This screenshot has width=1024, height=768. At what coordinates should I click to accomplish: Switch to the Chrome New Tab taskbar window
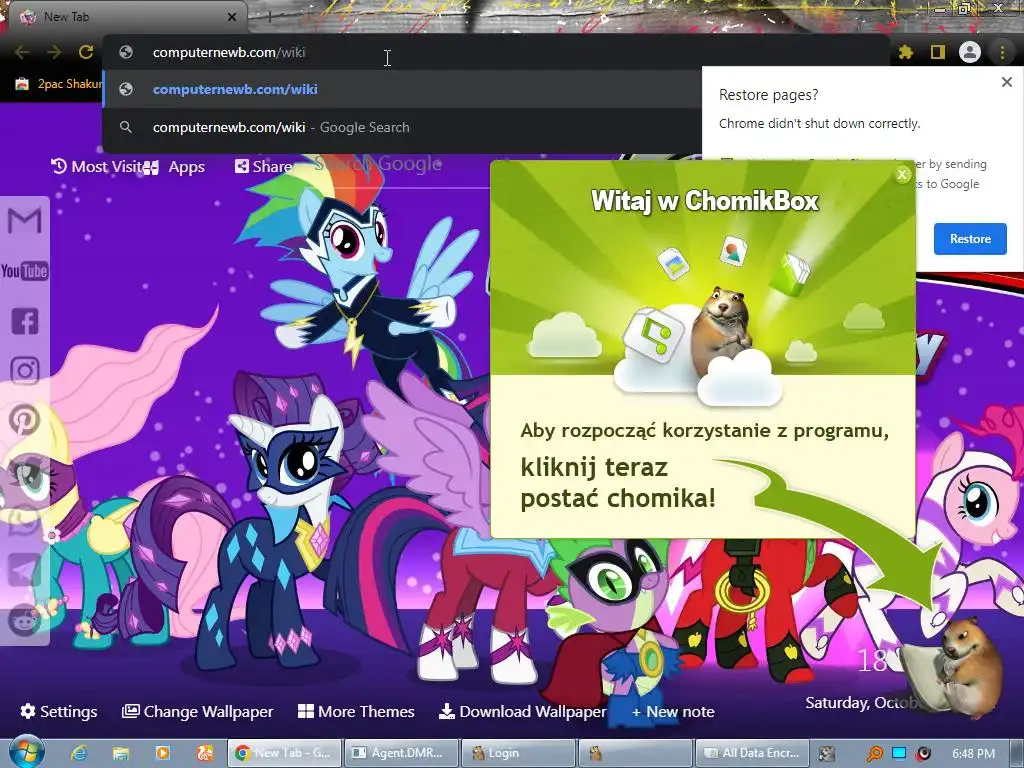(284, 753)
